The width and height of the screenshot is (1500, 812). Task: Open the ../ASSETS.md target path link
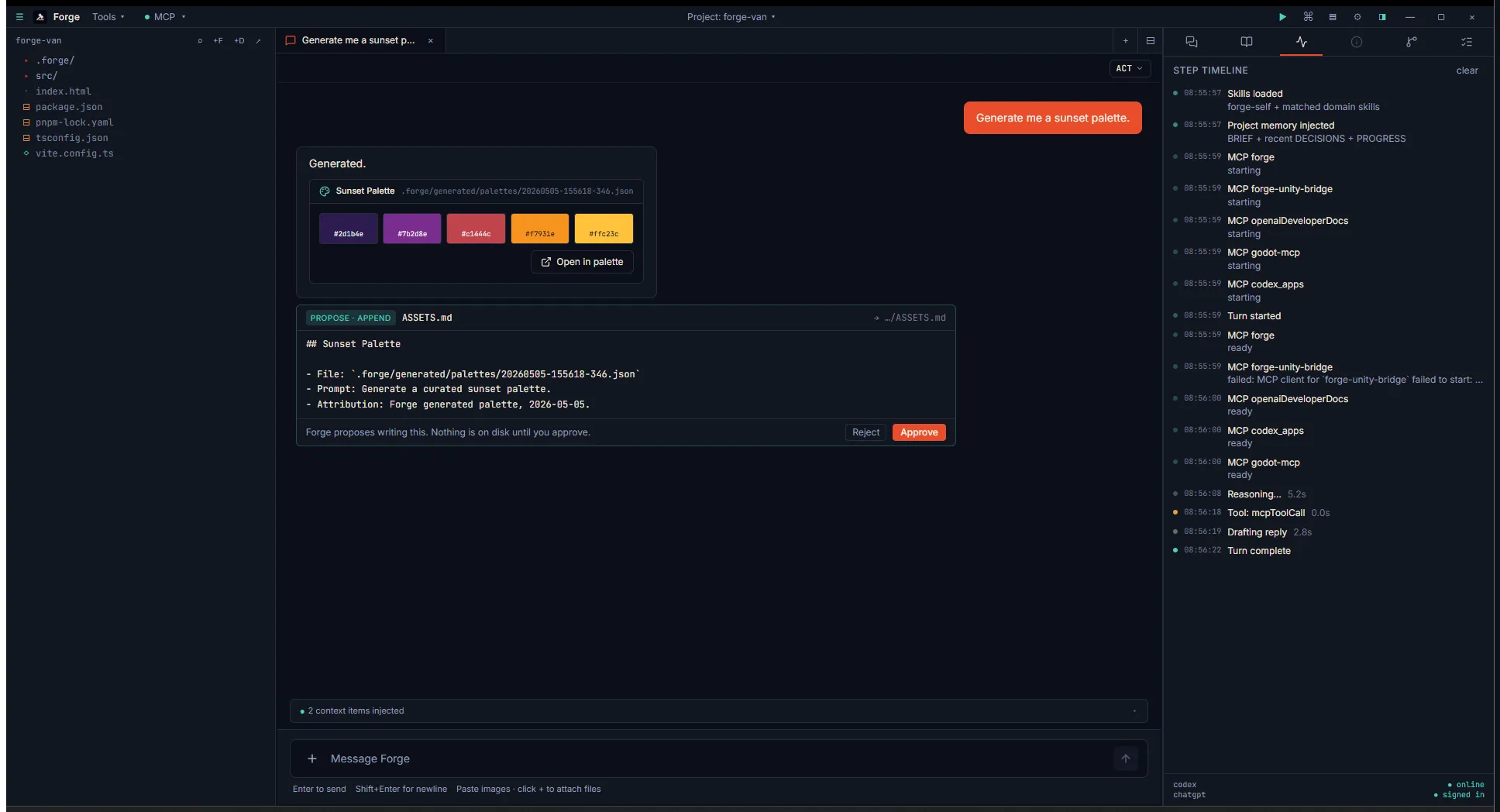click(910, 318)
